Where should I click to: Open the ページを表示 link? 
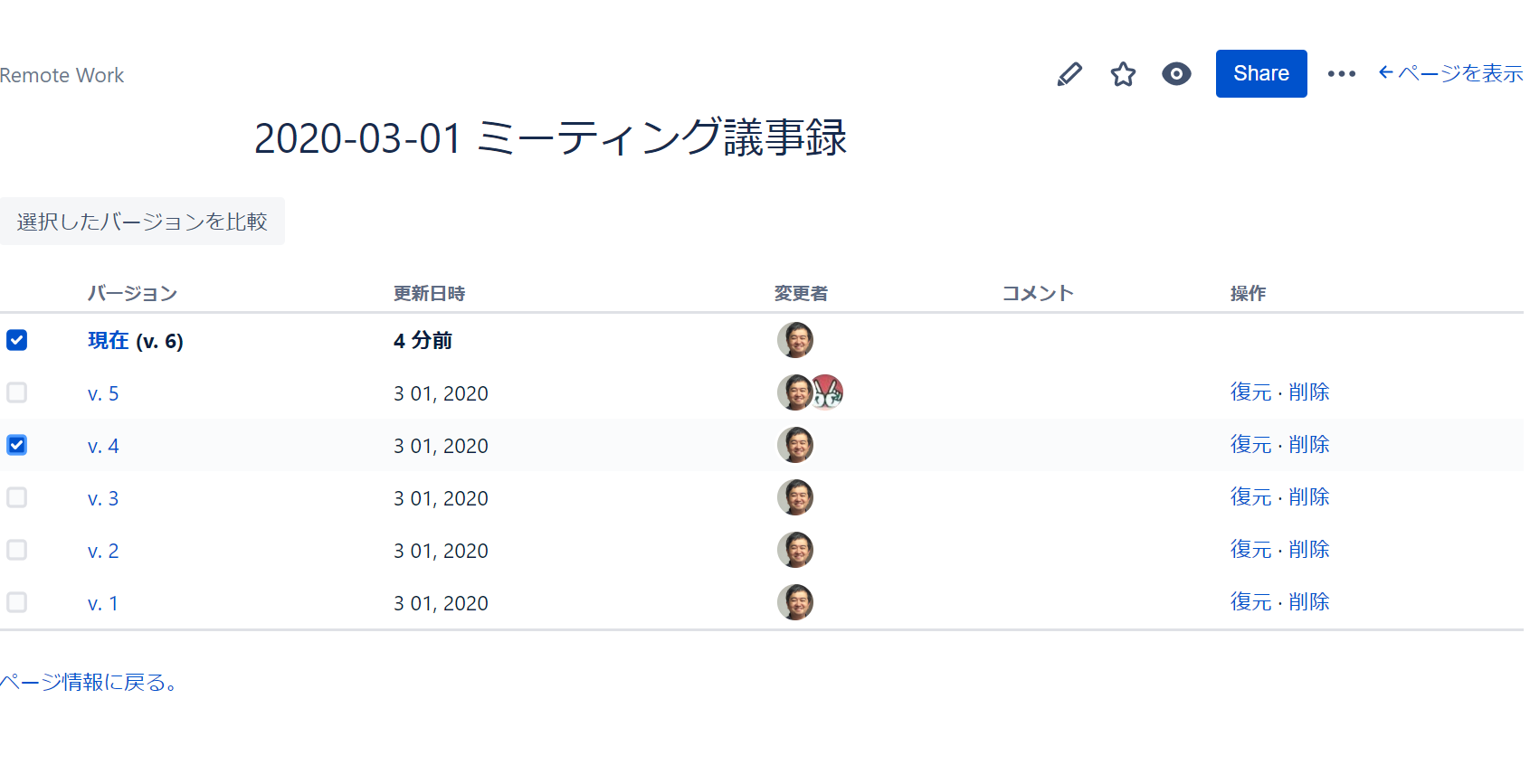1450,73
